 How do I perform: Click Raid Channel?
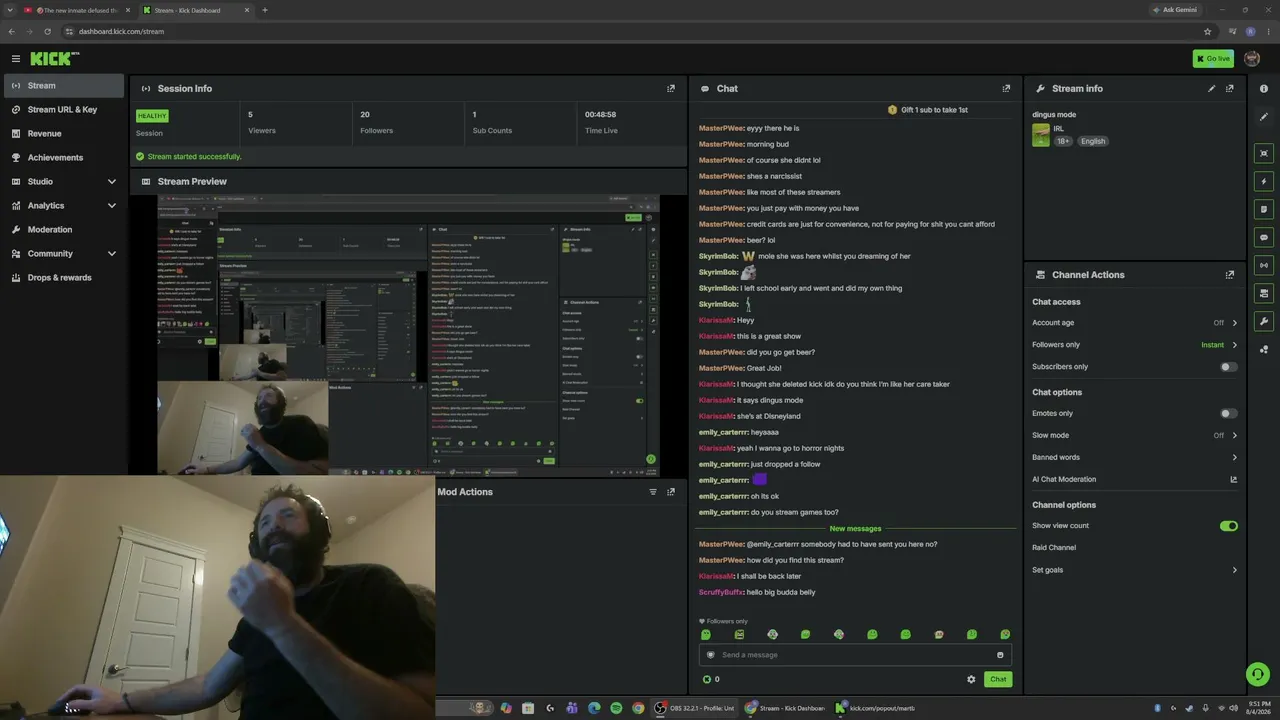click(1054, 548)
